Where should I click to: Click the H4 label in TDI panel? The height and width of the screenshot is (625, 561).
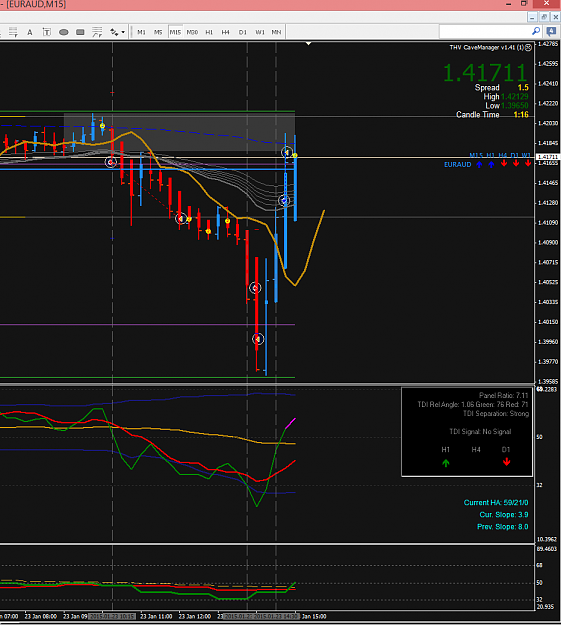[476, 450]
